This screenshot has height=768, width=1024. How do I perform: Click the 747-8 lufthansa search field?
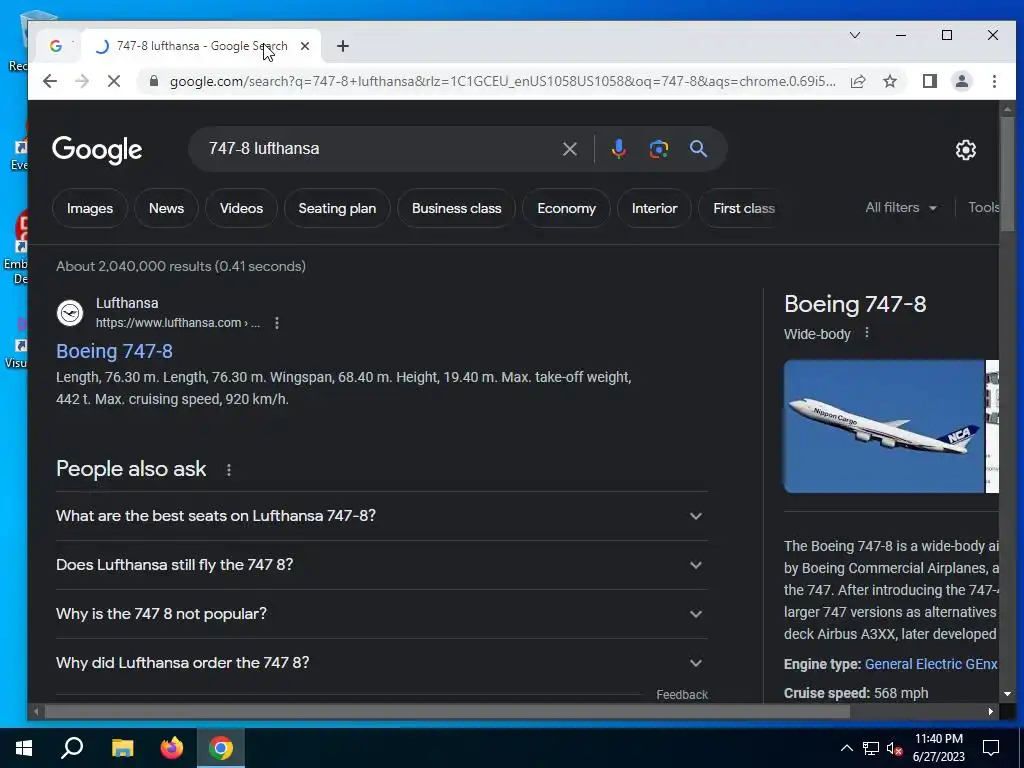(x=380, y=149)
